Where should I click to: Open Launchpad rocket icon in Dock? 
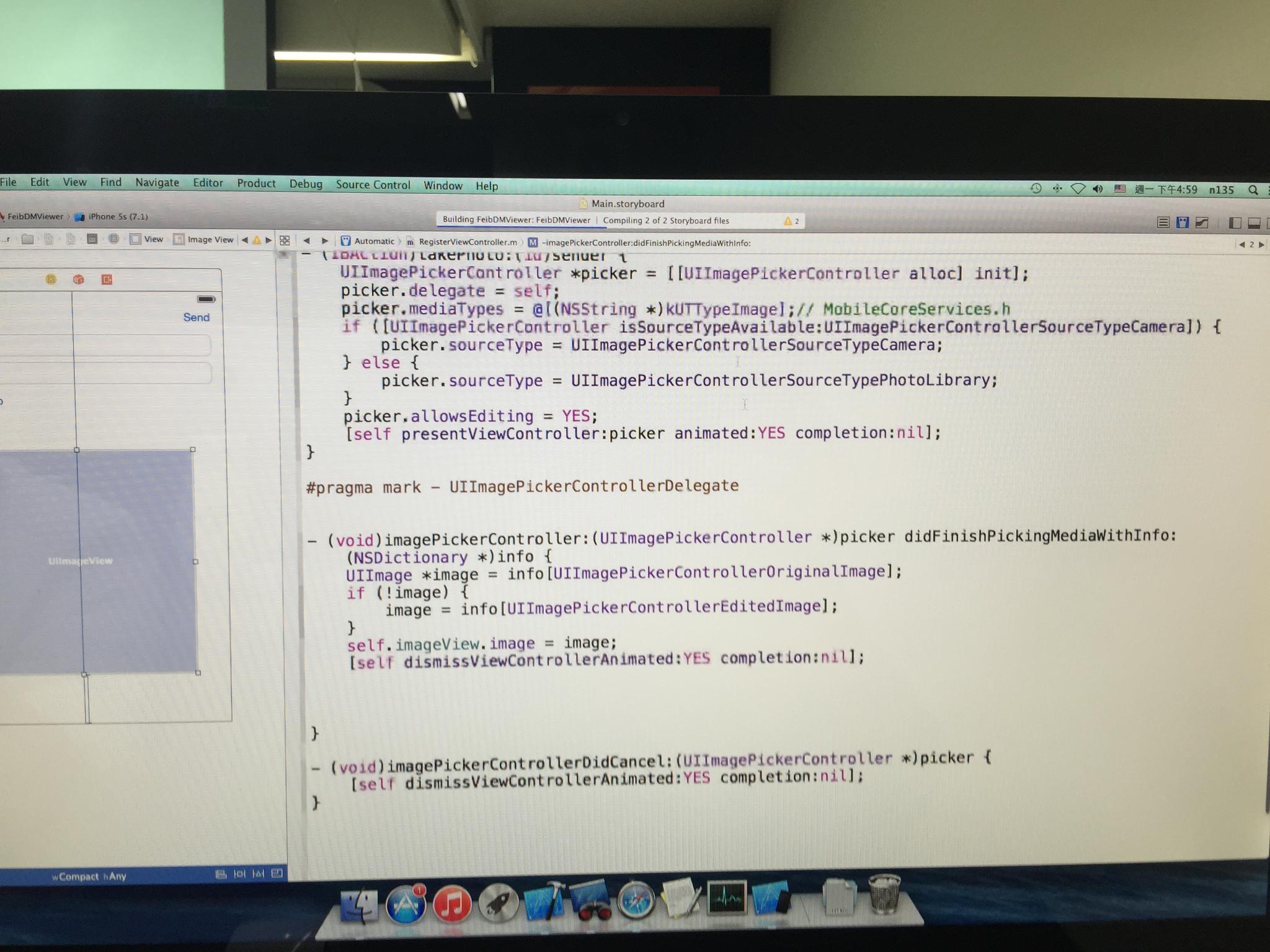pos(498,902)
